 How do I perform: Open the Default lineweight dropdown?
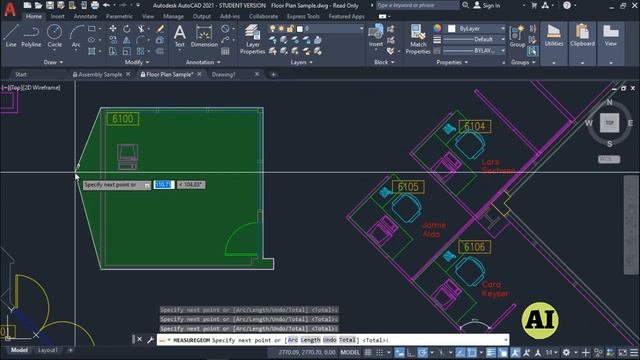475,40
